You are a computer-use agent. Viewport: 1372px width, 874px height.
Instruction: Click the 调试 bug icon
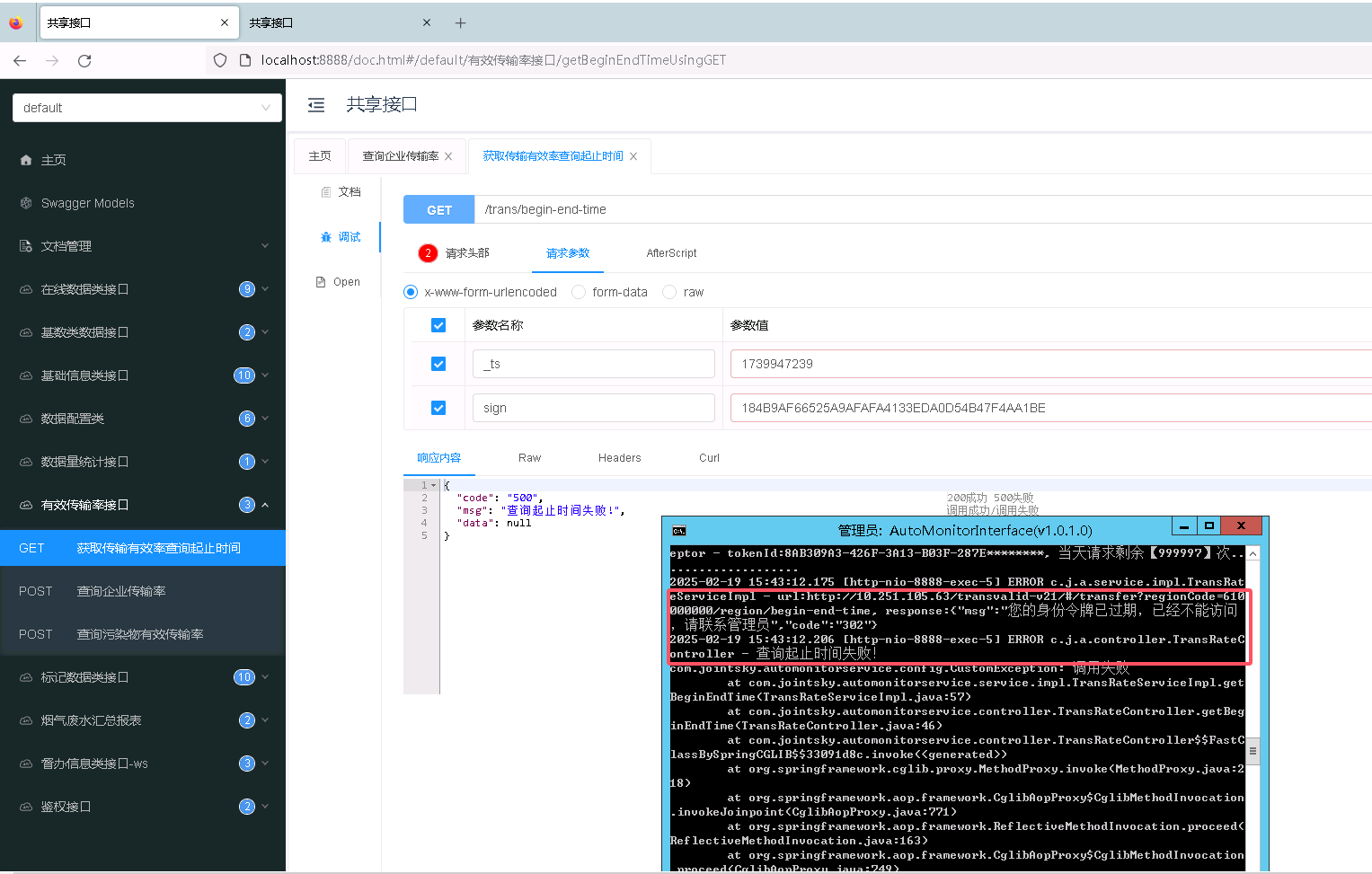[325, 237]
